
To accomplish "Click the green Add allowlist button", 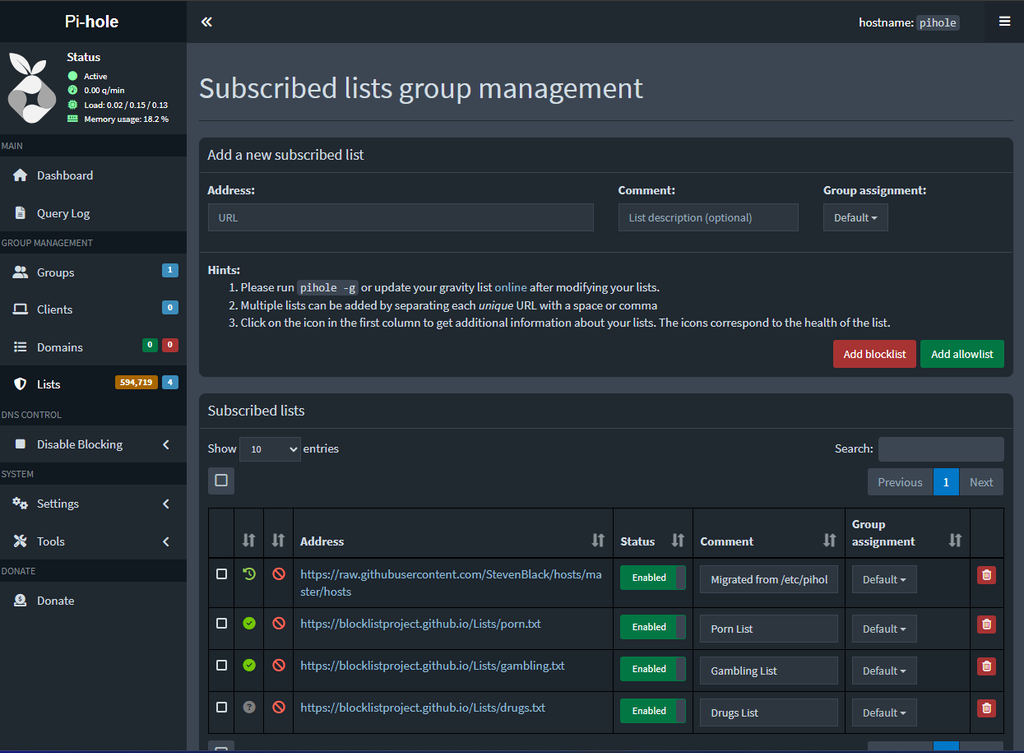I will point(962,354).
